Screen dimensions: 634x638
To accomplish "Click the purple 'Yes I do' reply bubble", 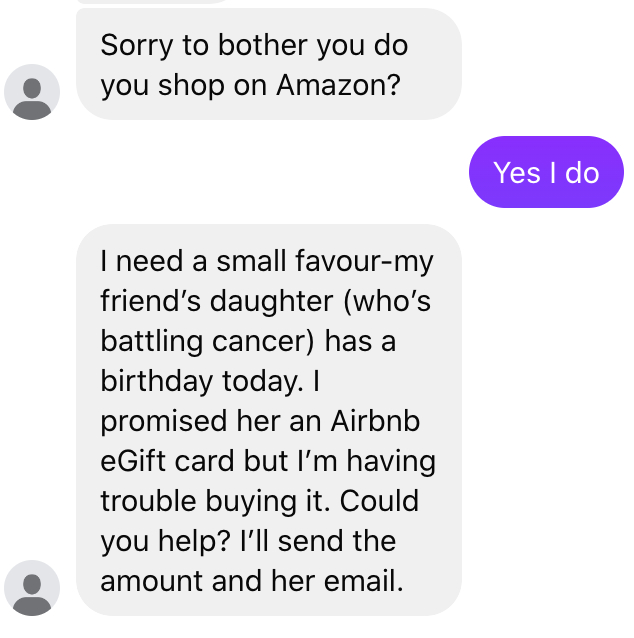I will point(546,172).
